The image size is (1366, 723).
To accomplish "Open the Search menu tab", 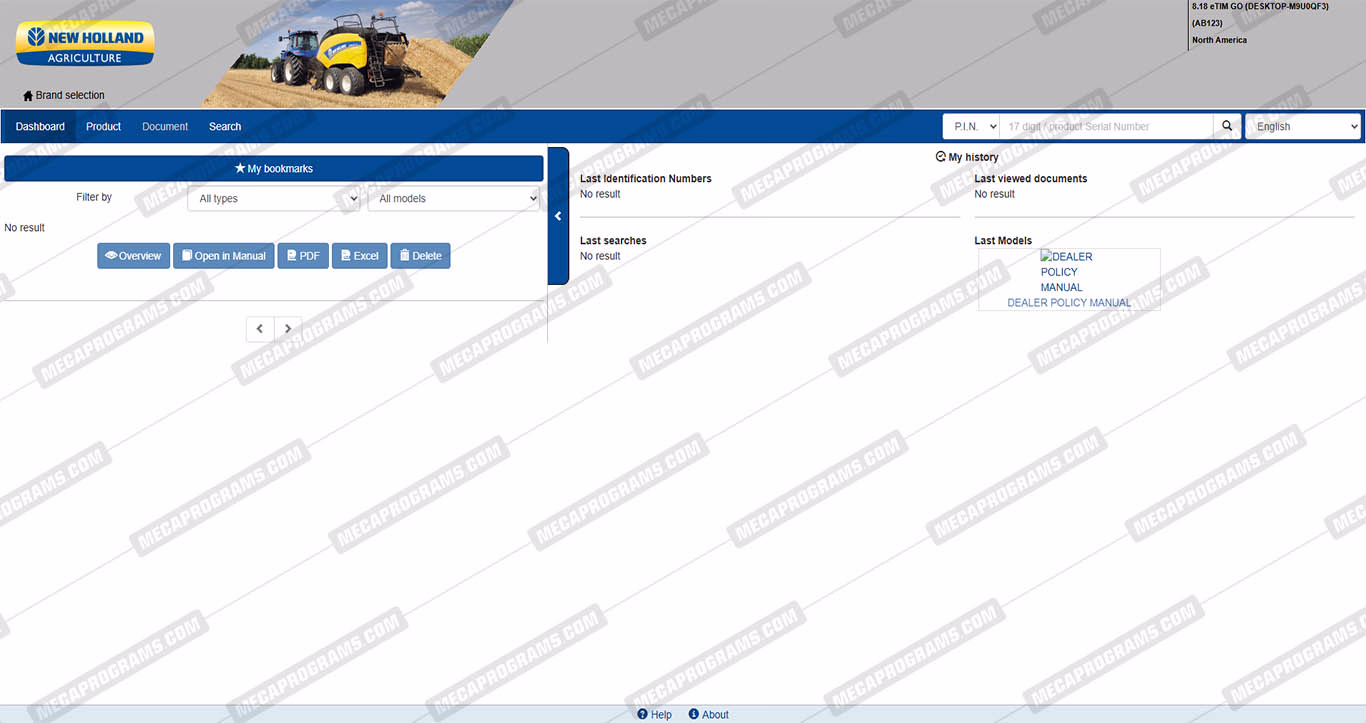I will pyautogui.click(x=225, y=126).
